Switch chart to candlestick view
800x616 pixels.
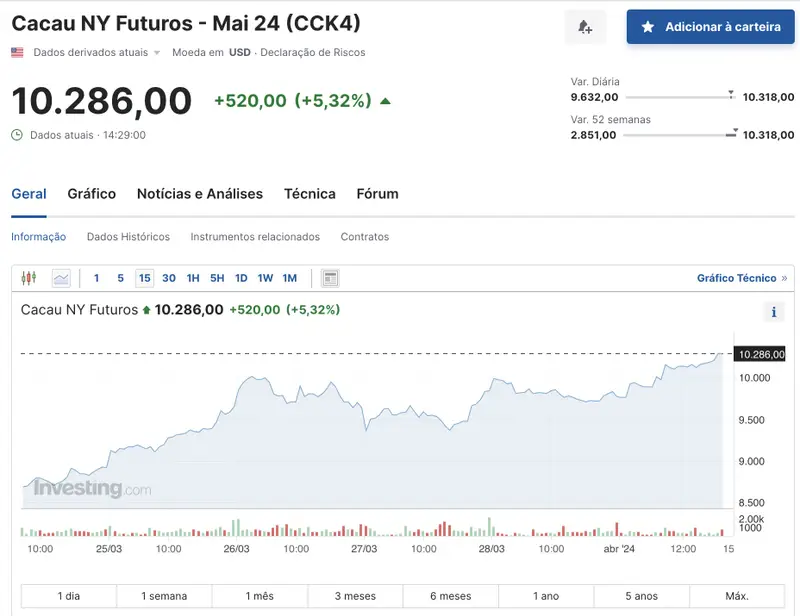29,278
